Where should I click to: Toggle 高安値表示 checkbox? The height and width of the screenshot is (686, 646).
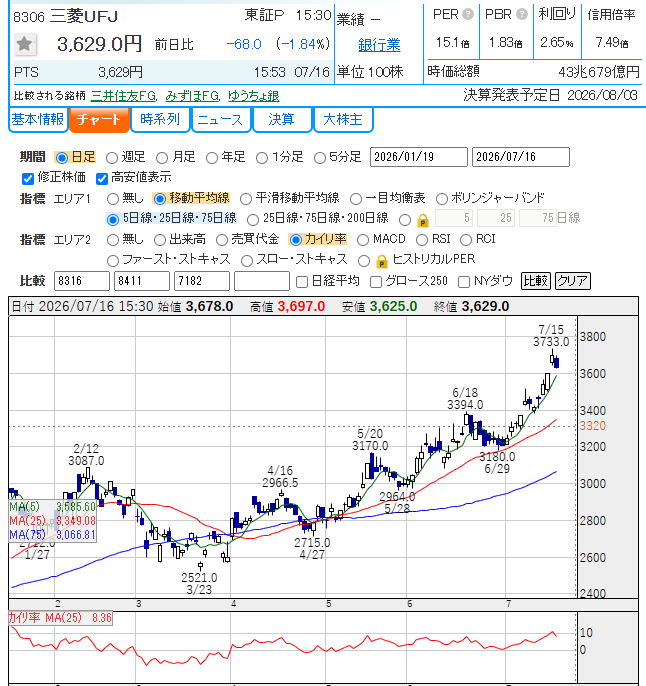102,178
